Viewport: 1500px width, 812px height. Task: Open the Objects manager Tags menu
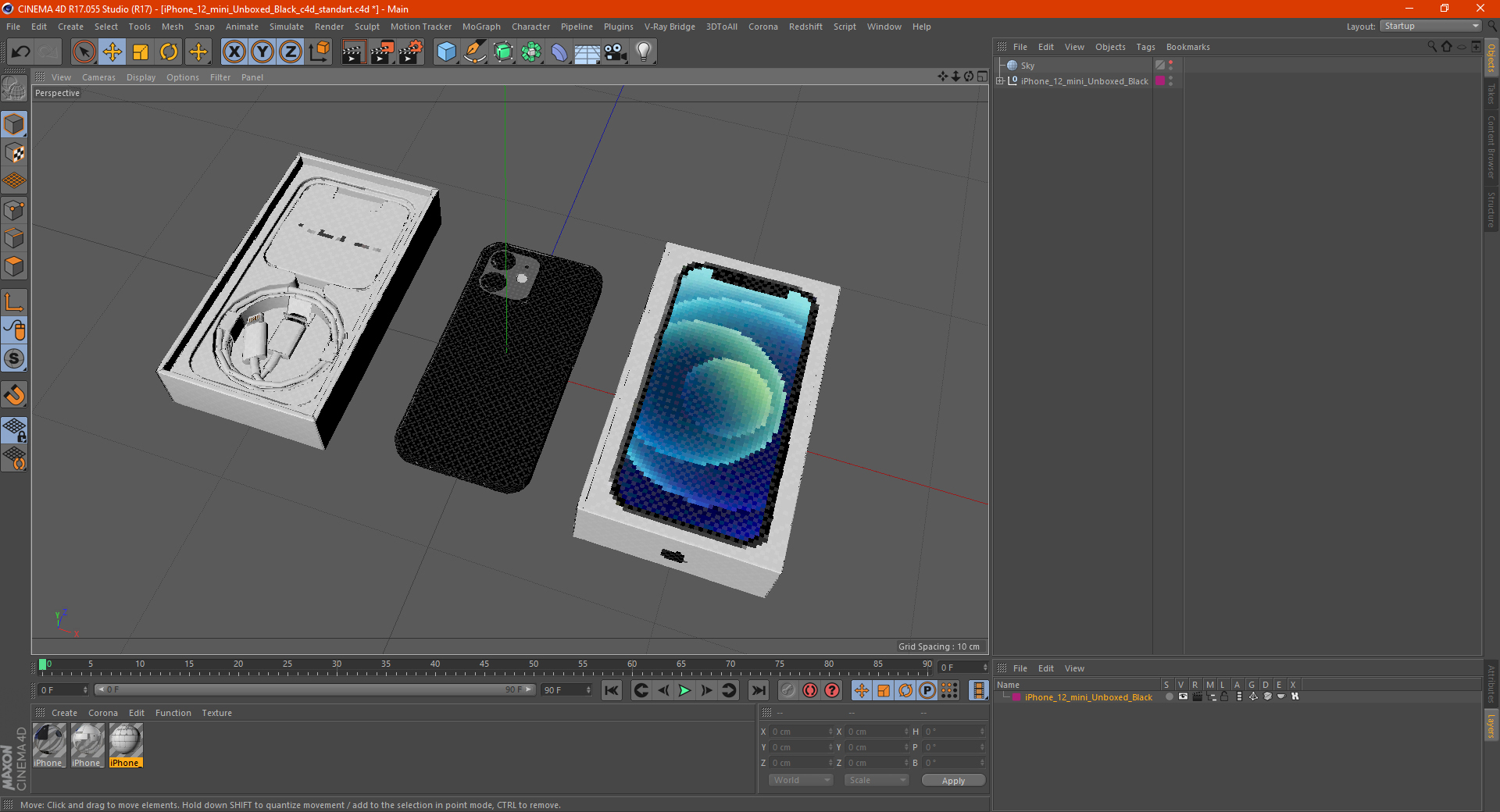coord(1145,47)
